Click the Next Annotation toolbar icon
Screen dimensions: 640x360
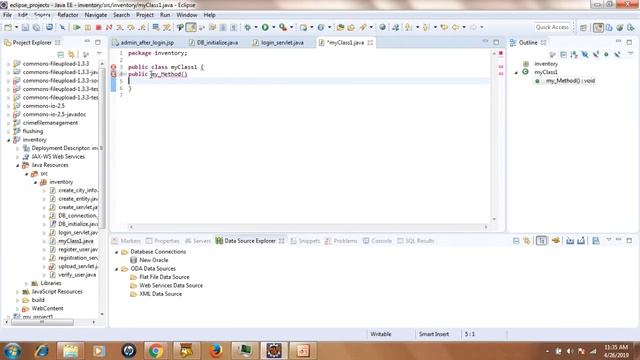(x=408, y=27)
